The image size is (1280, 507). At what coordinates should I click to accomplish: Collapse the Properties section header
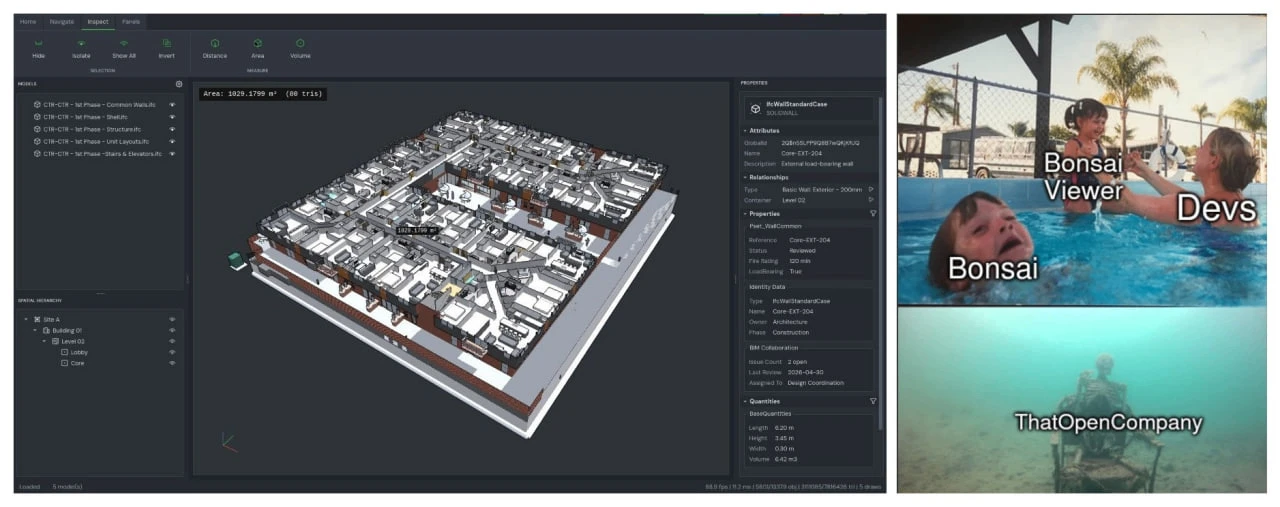tap(745, 213)
